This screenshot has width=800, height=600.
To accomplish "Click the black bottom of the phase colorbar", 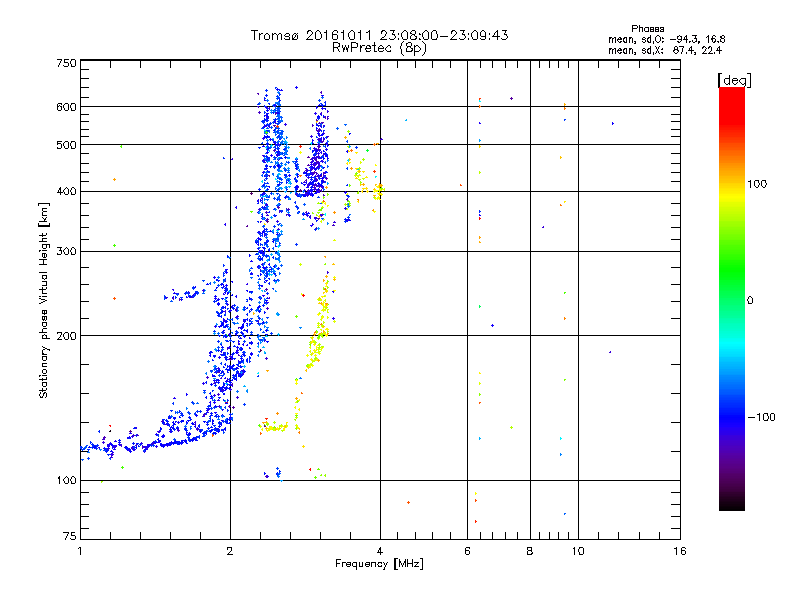I will [x=732, y=503].
